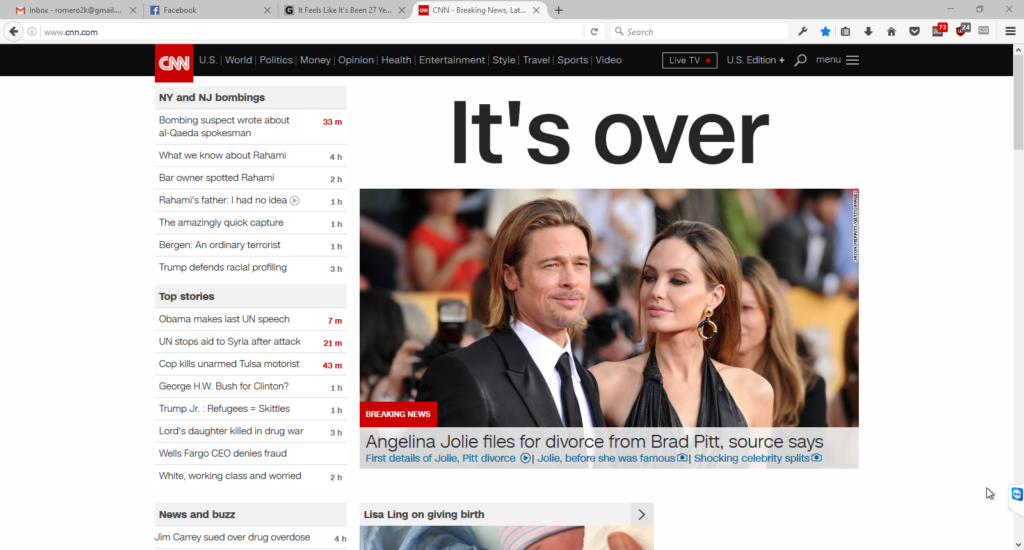Open the Sports section
Viewport: 1024px width, 550px height.
click(x=573, y=60)
